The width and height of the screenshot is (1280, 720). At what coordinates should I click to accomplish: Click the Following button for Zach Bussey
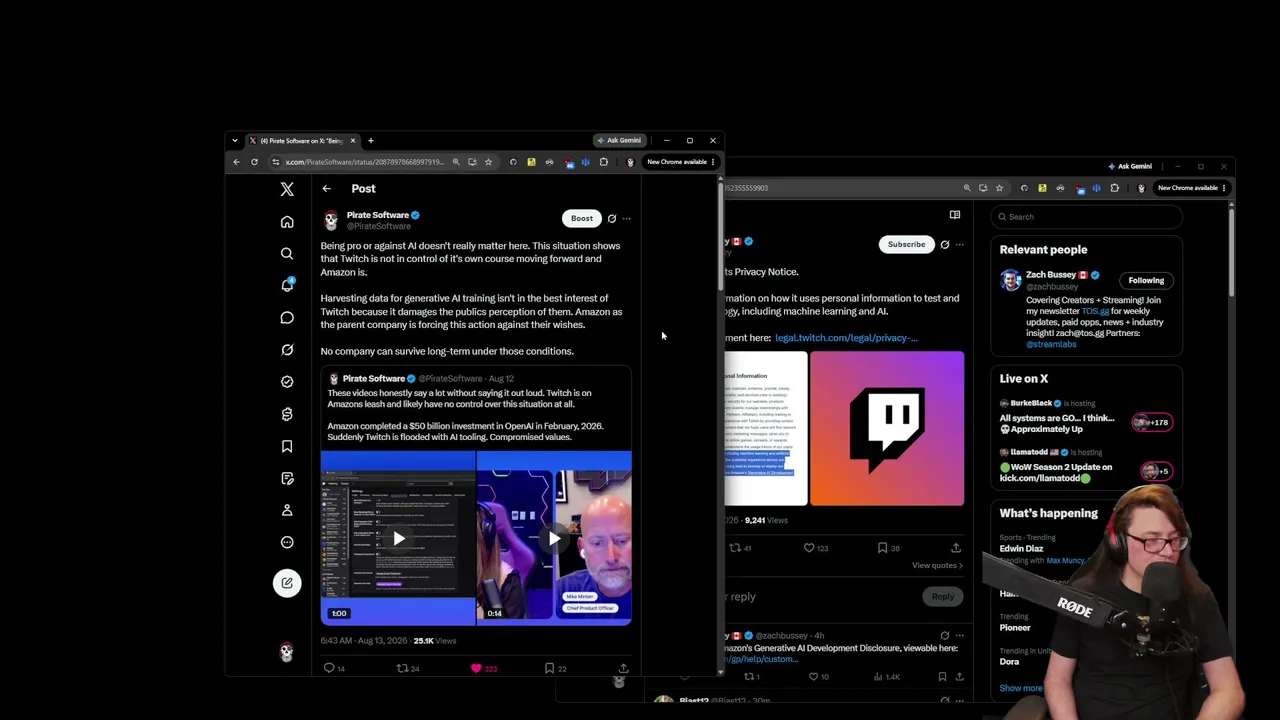point(1146,280)
